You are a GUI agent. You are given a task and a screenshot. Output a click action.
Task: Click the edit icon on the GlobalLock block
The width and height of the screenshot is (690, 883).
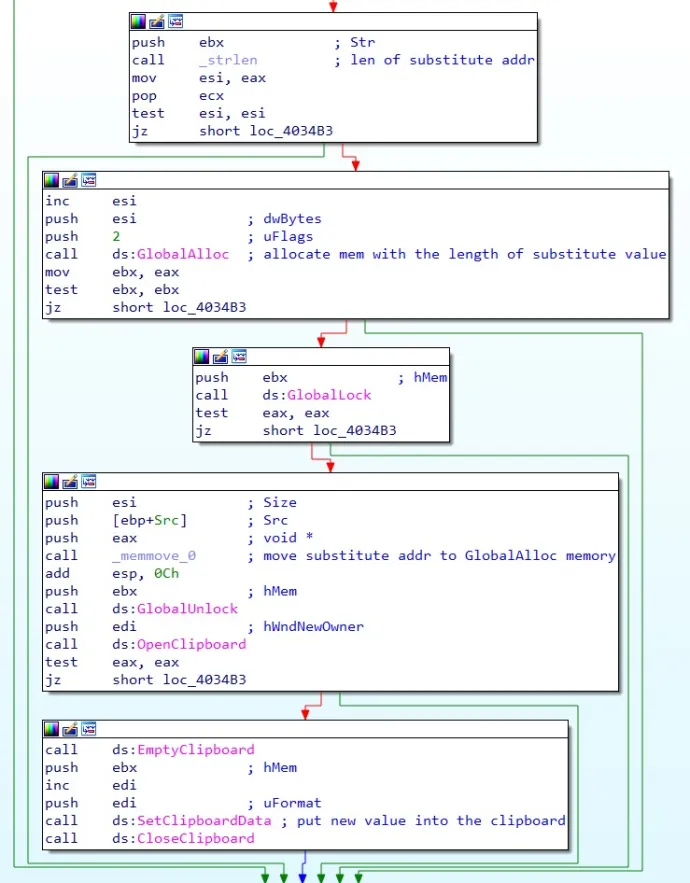click(x=221, y=356)
